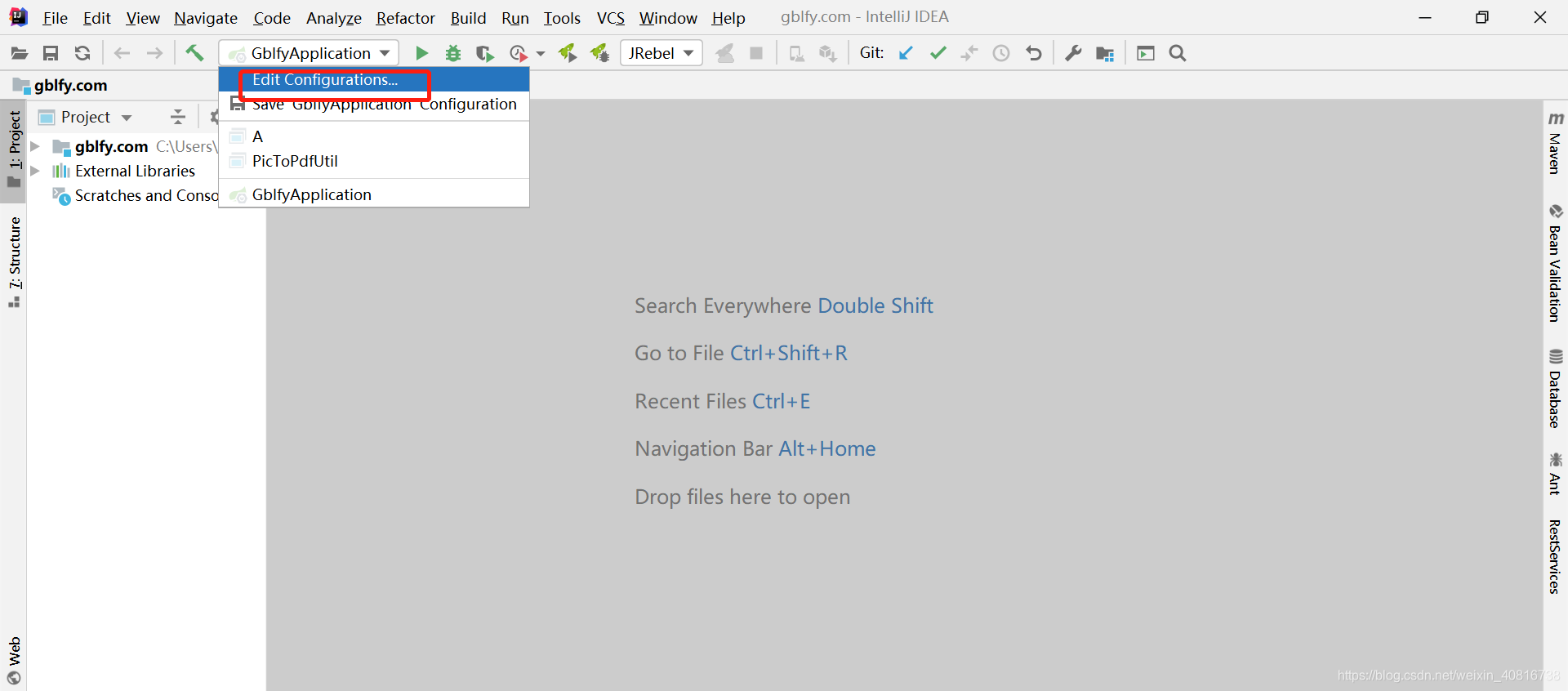Click the Profiler run icon
The width and height of the screenshot is (1568, 691).
tap(518, 53)
